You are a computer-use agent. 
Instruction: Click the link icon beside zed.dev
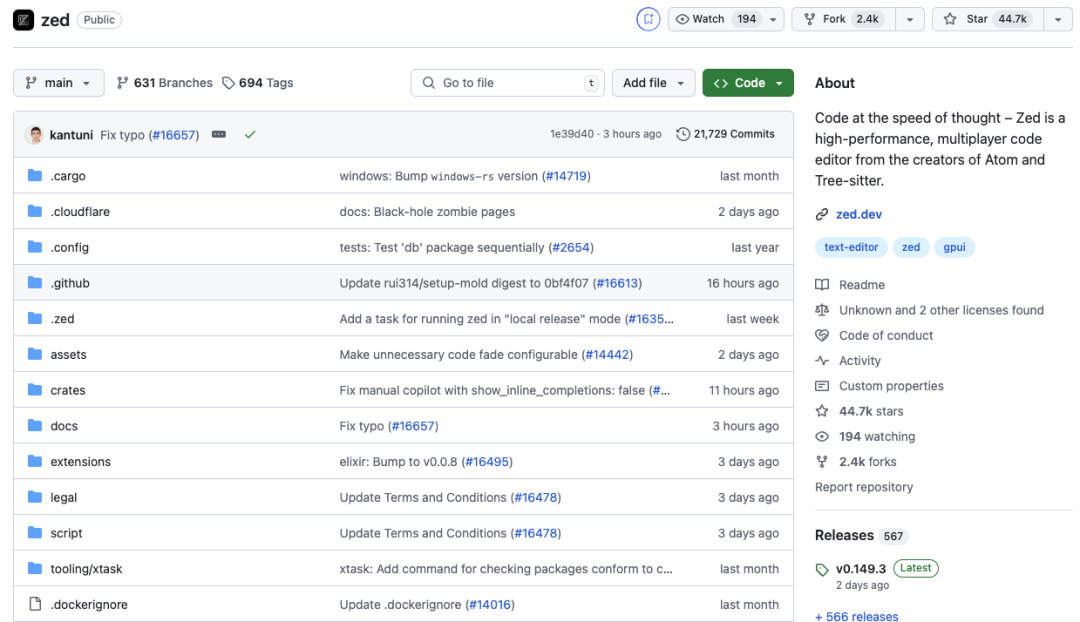click(x=822, y=214)
